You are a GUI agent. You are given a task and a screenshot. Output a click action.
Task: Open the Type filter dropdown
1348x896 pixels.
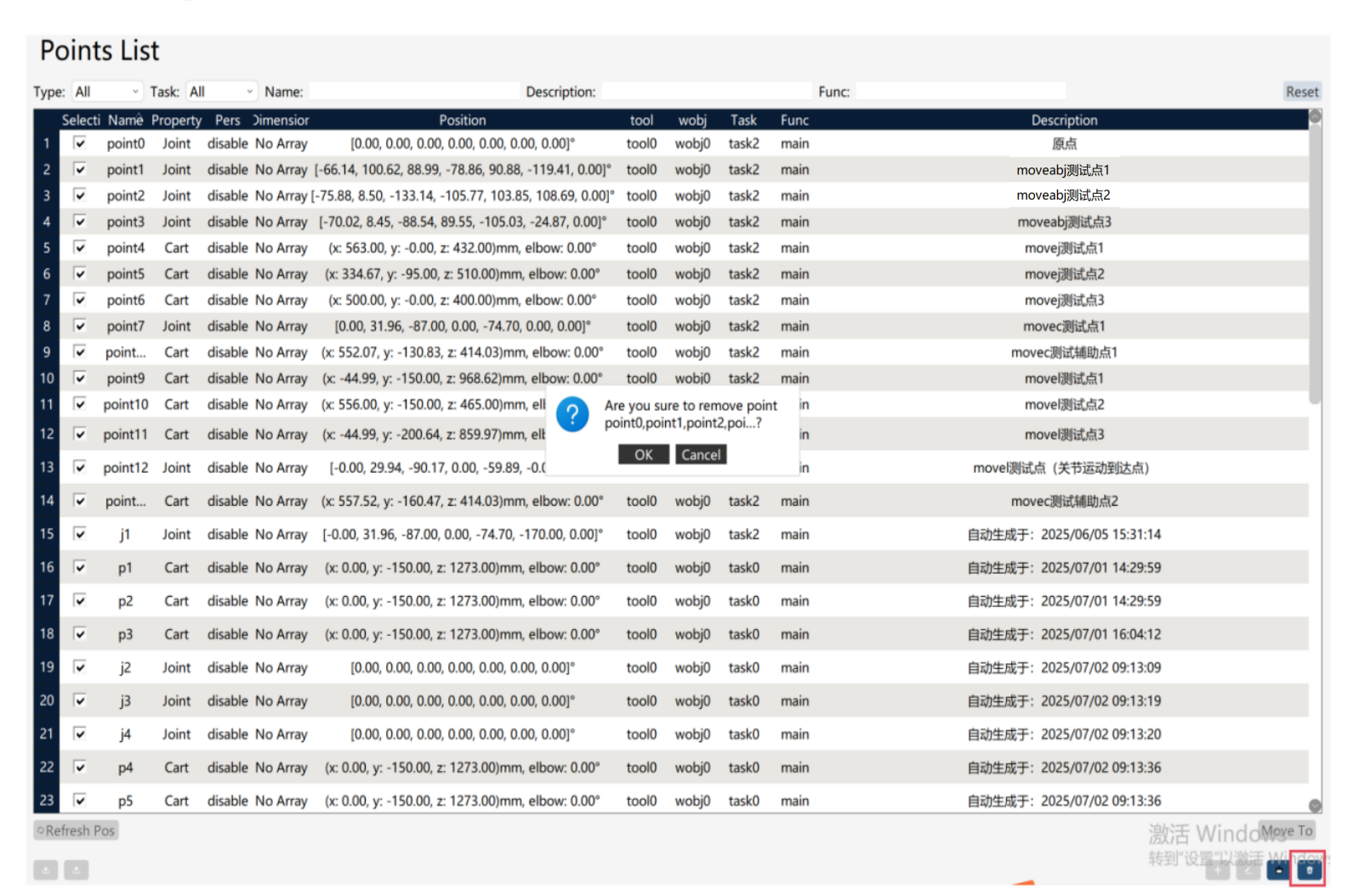(106, 91)
